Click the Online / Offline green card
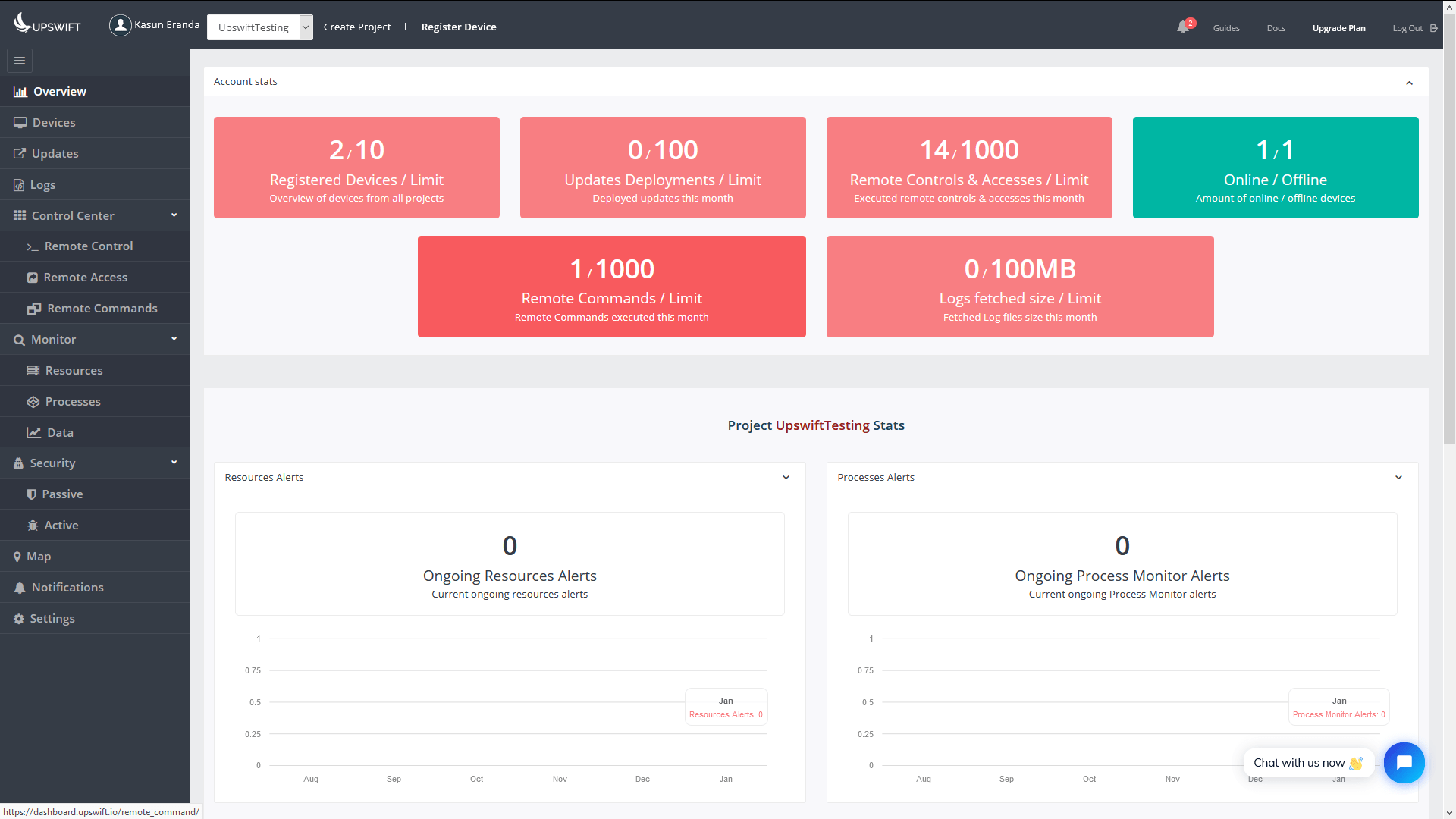The height and width of the screenshot is (819, 1456). coord(1276,168)
